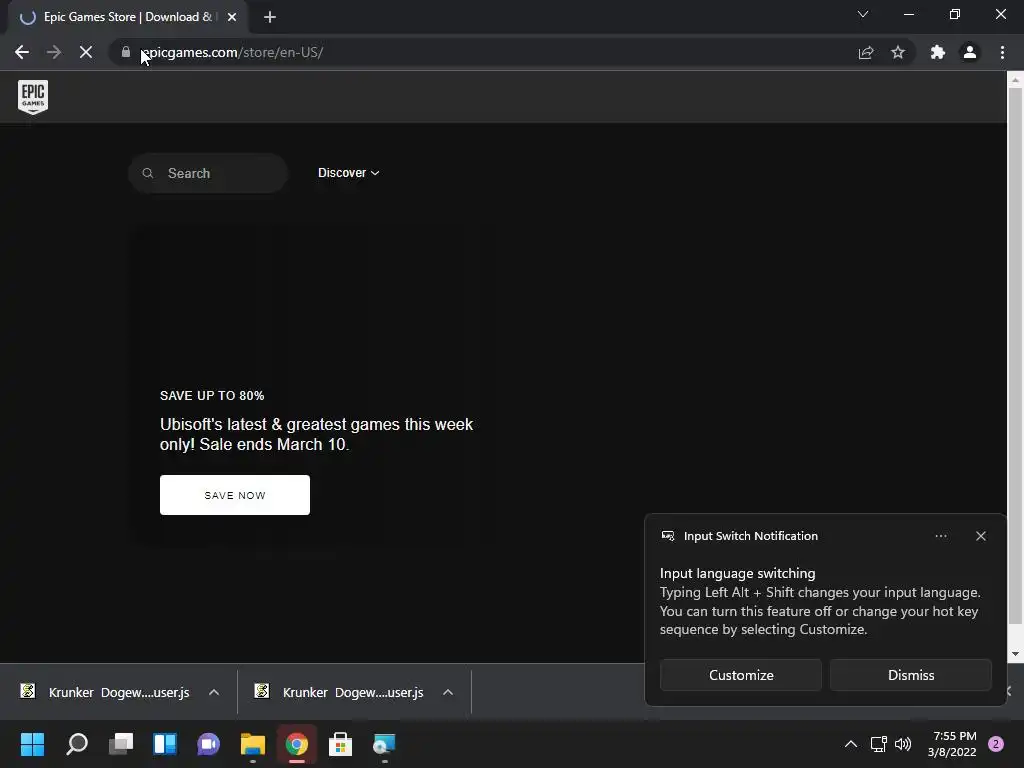Open Chrome three-dot menu
The width and height of the screenshot is (1024, 768).
pyautogui.click(x=1002, y=52)
